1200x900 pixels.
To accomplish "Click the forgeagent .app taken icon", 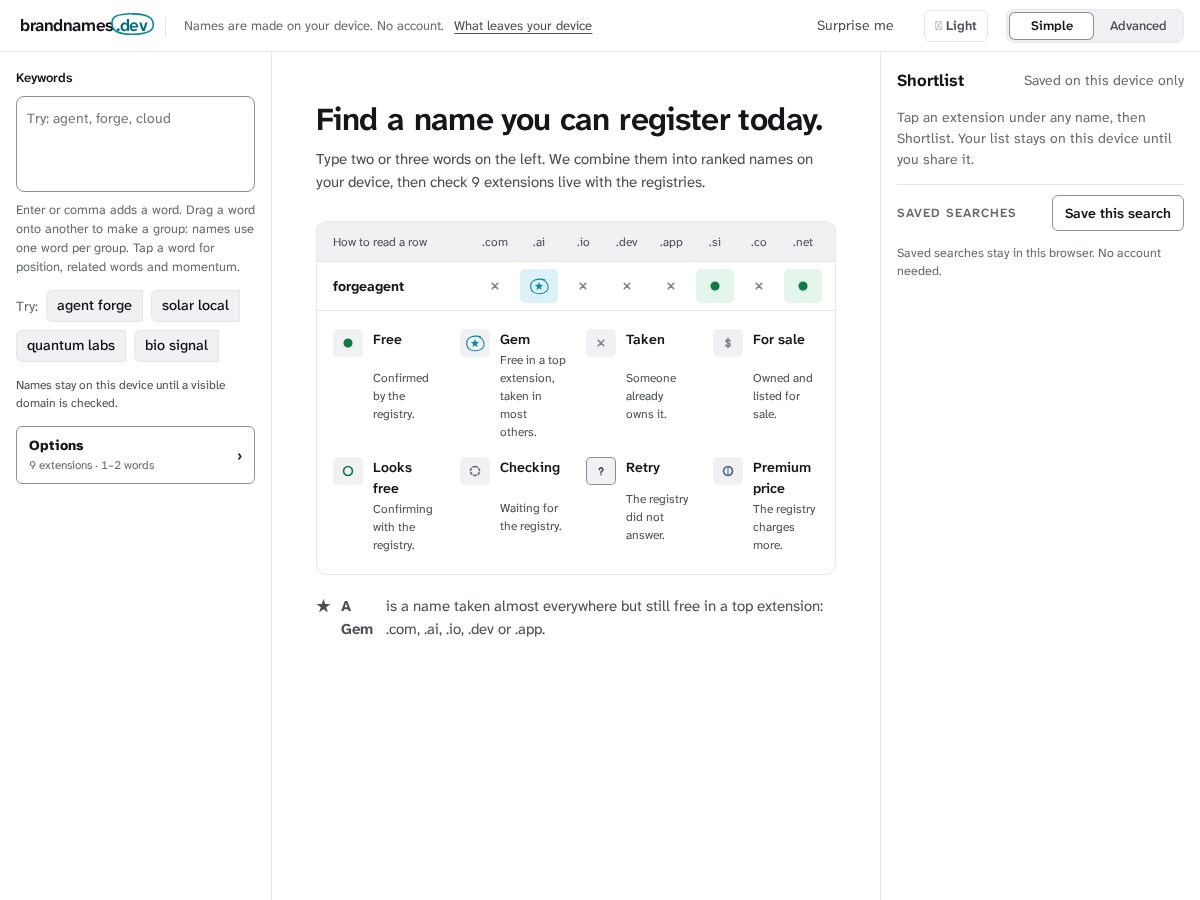I will click(671, 286).
